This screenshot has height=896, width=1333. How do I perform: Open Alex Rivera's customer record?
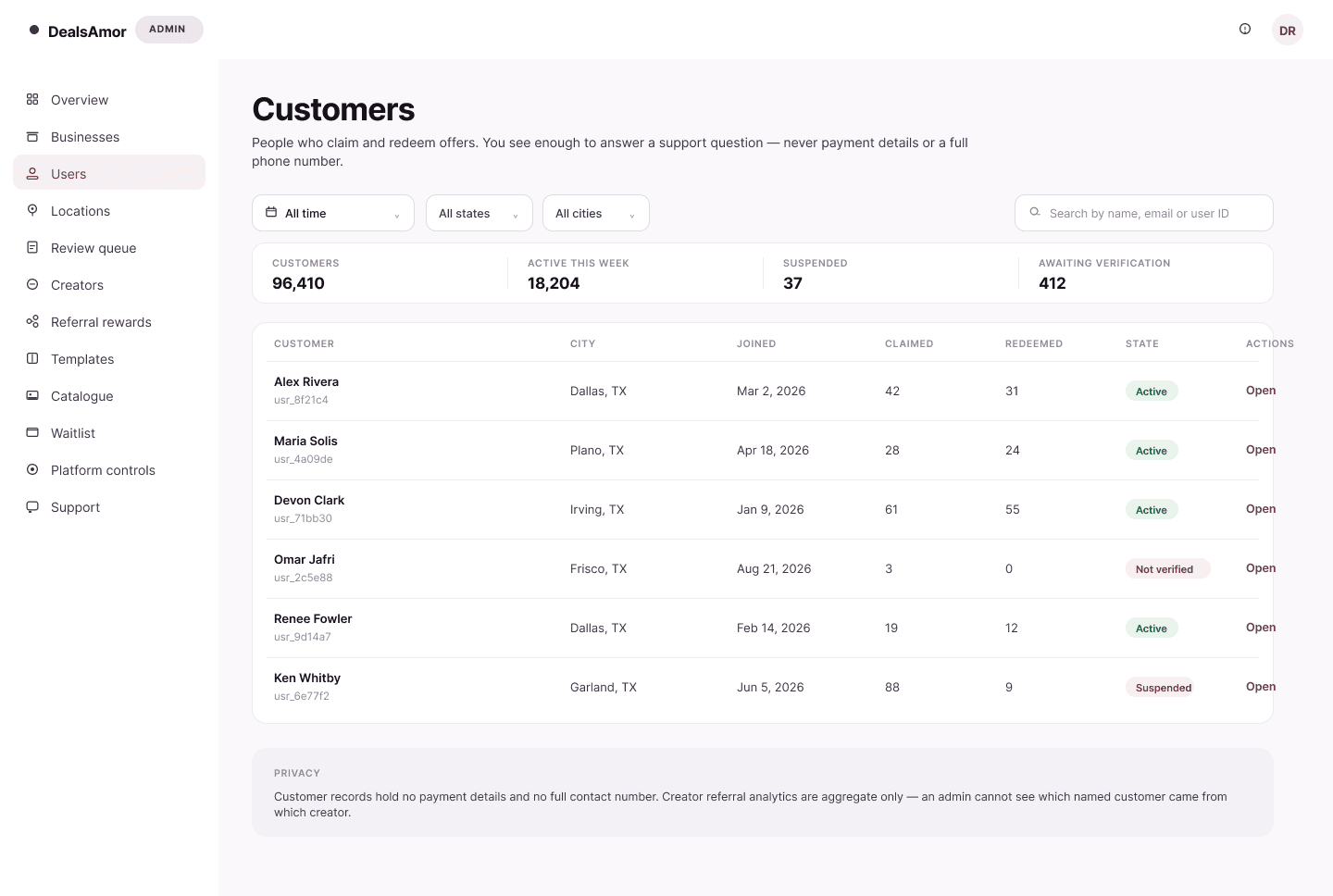(x=1261, y=391)
